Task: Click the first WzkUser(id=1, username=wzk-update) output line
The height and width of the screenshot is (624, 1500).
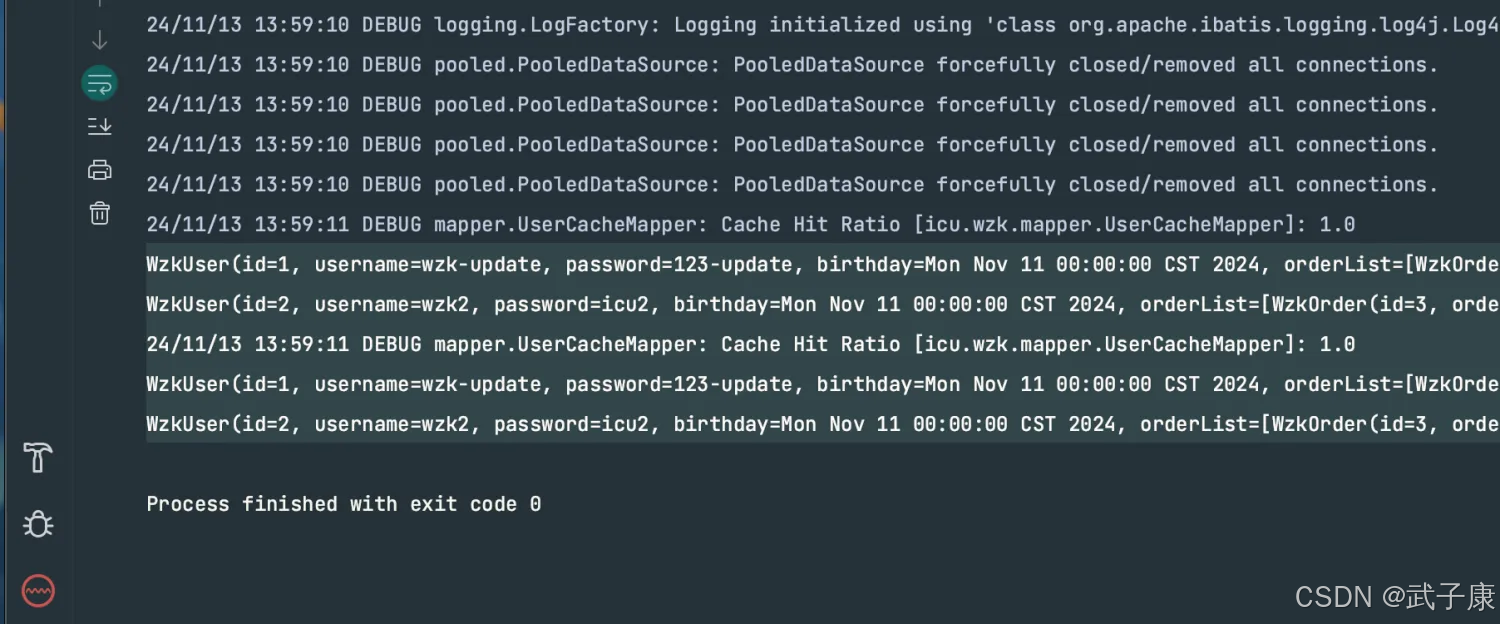Action: click(x=823, y=265)
